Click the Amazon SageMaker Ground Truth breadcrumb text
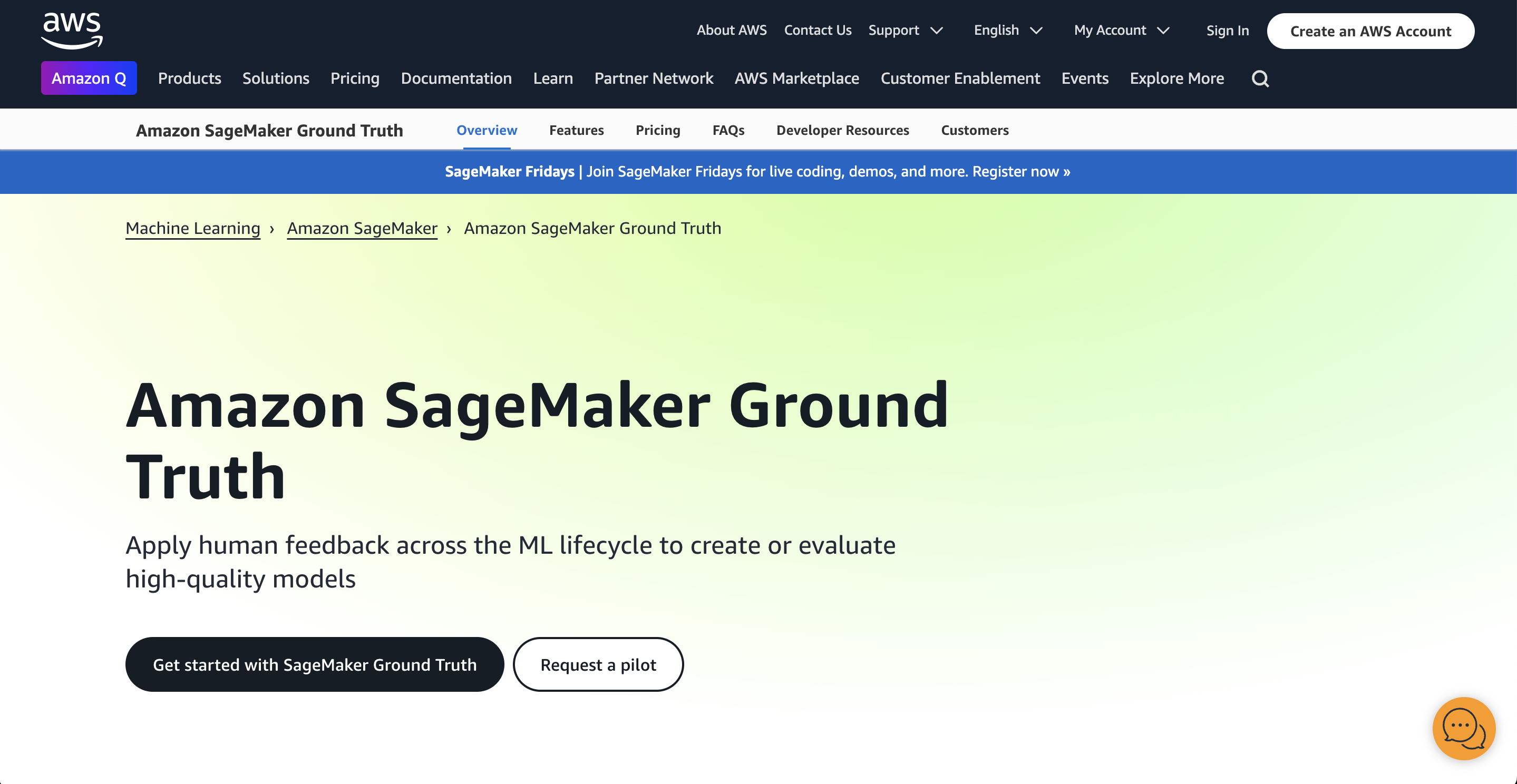 (592, 228)
